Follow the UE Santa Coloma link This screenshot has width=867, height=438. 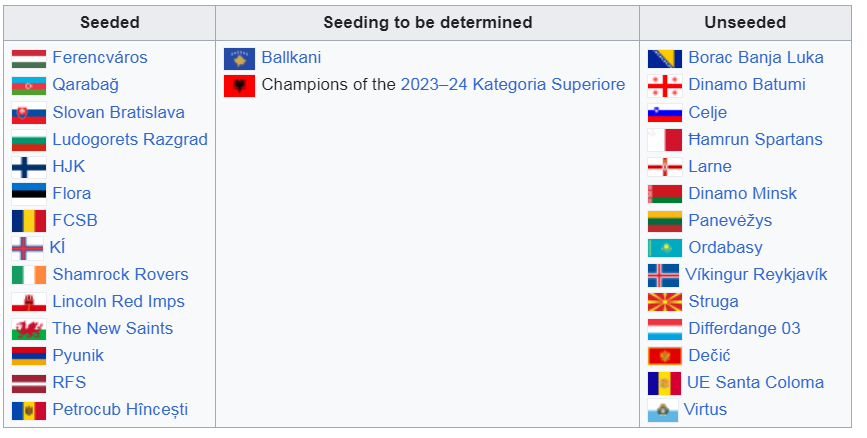755,382
